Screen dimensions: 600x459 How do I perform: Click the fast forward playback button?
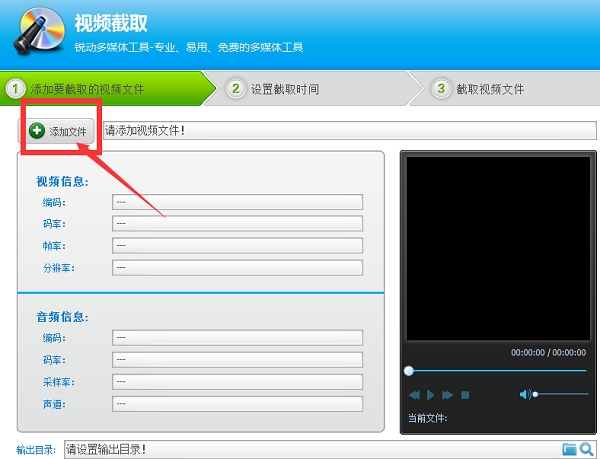coord(447,395)
